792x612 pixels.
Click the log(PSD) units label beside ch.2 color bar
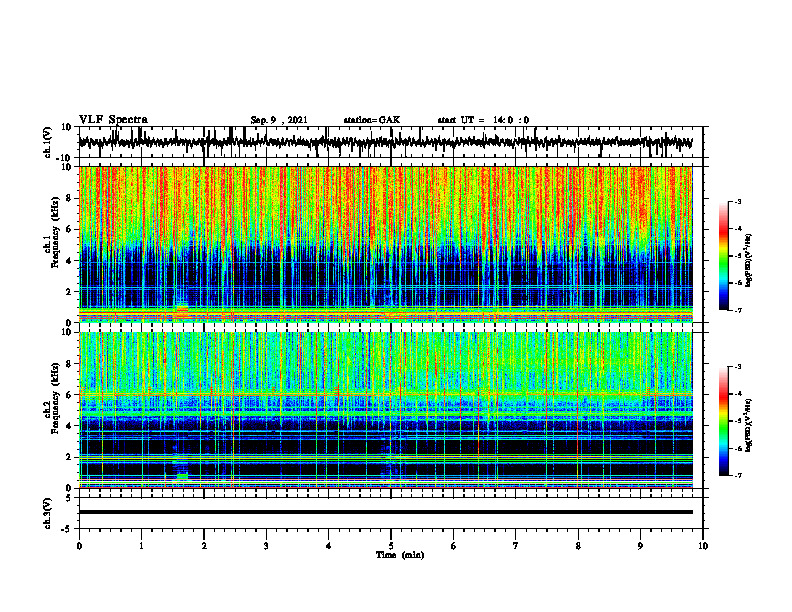pos(749,426)
